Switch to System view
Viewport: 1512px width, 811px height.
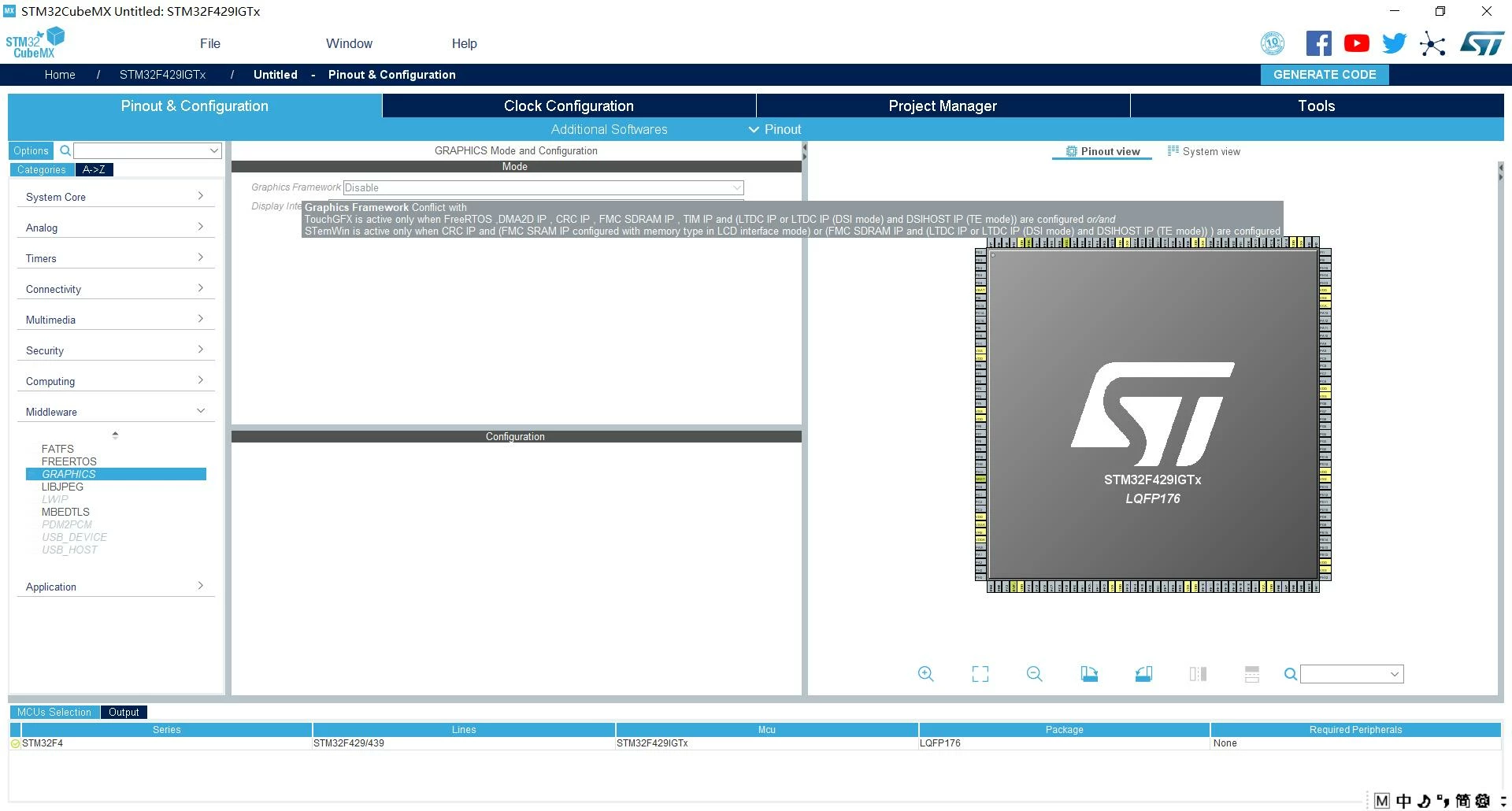[1204, 151]
